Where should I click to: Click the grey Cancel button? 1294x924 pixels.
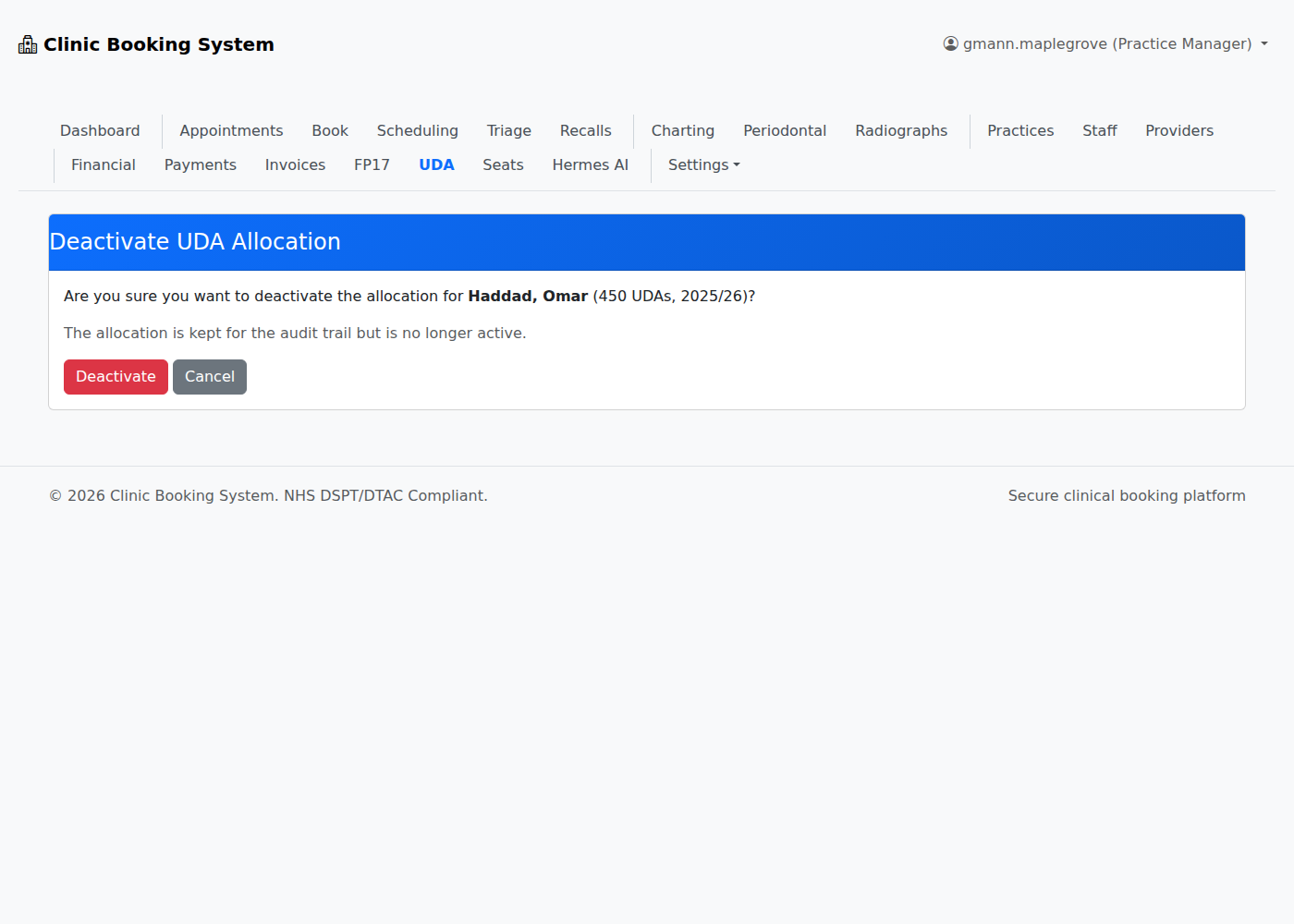(210, 377)
